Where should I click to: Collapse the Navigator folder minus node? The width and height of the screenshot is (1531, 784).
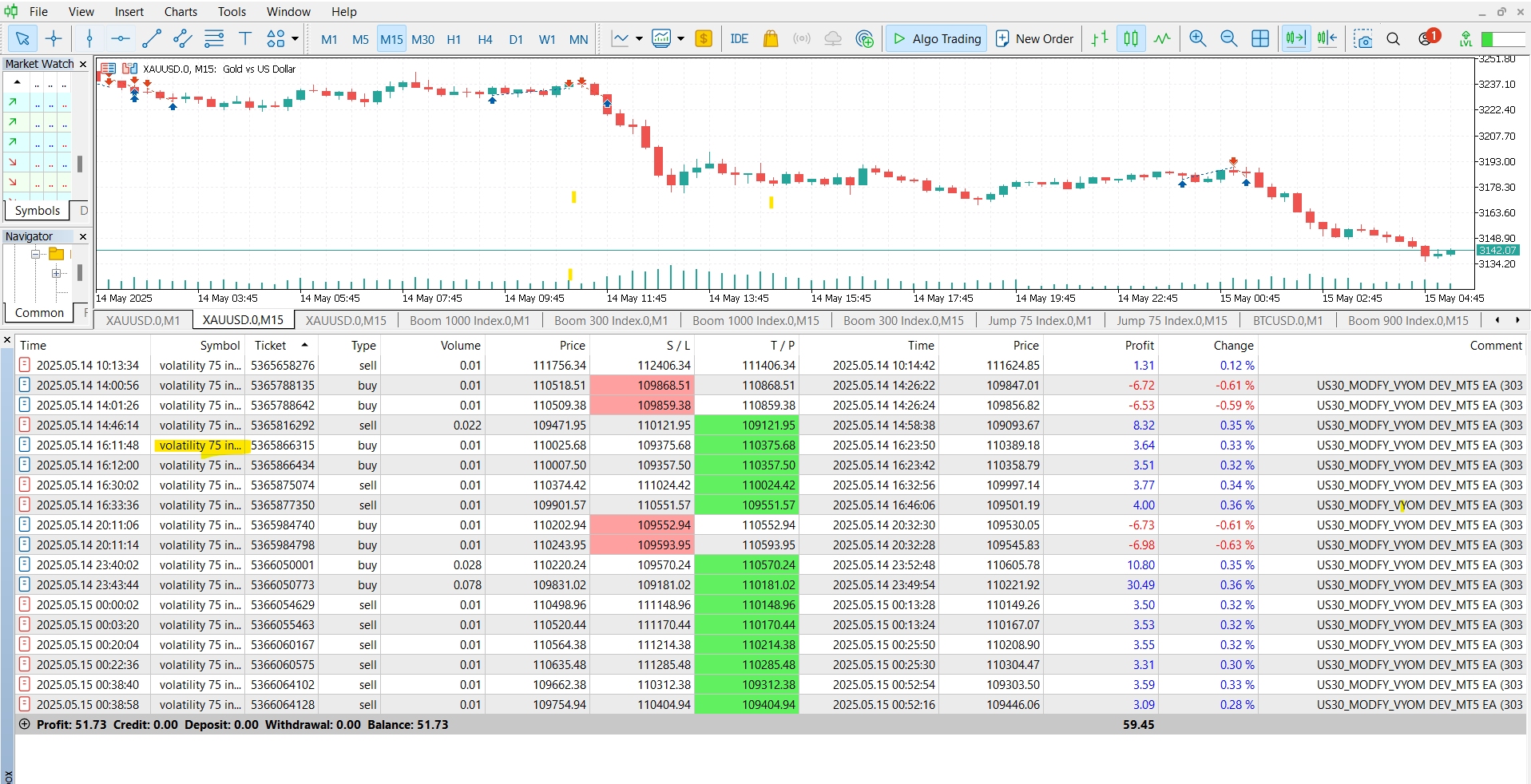[35, 254]
